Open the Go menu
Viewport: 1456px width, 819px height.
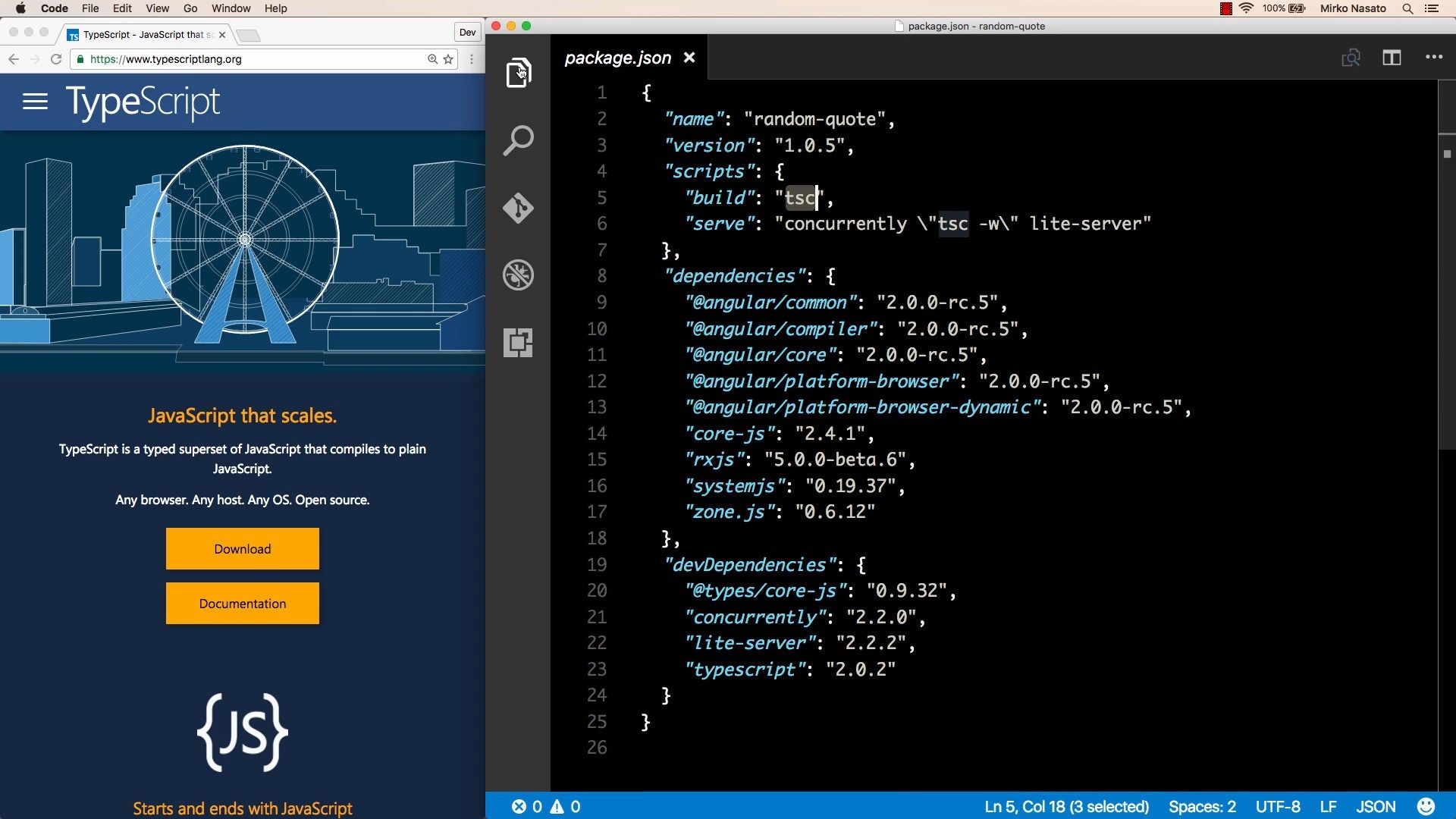[190, 8]
